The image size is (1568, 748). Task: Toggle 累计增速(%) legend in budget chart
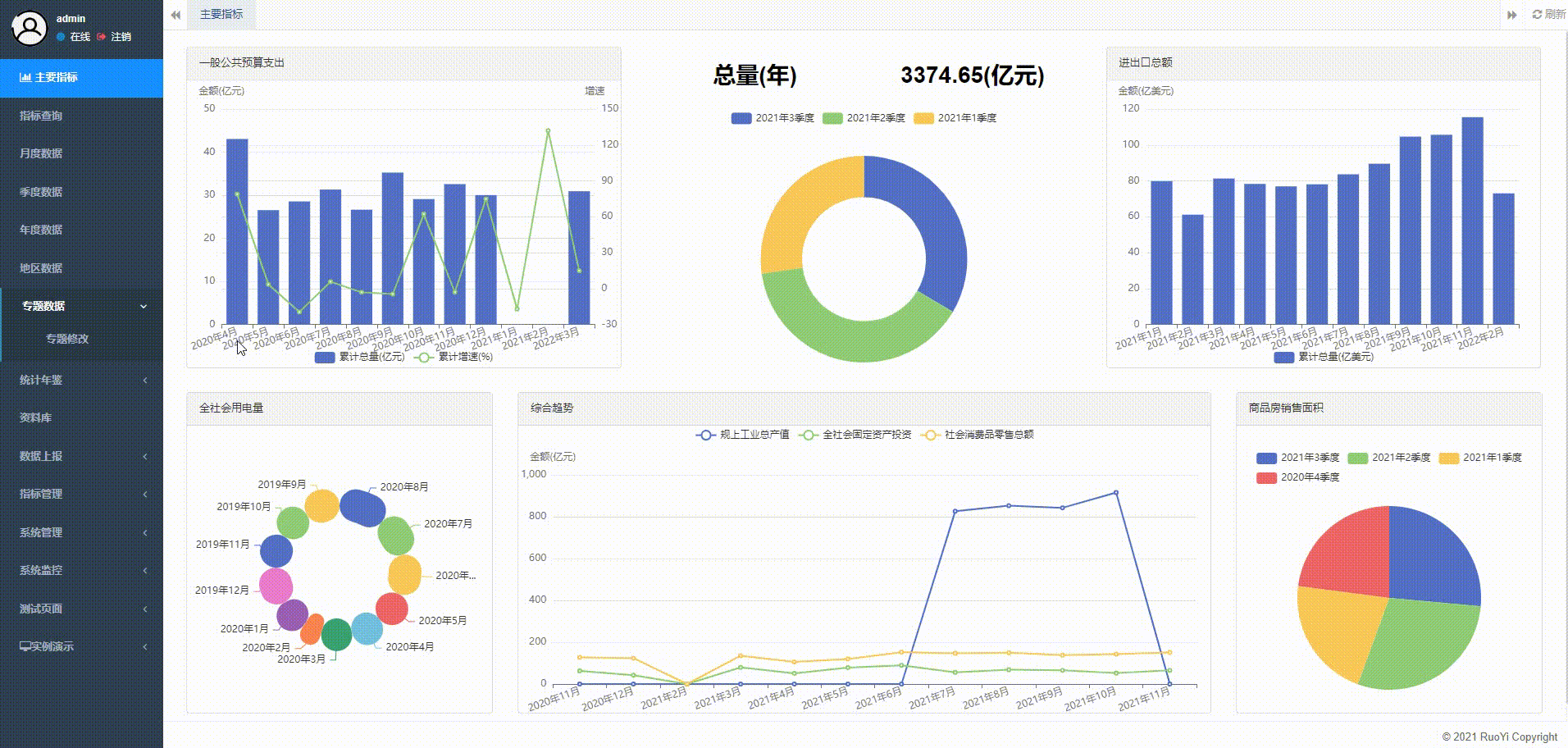(454, 357)
